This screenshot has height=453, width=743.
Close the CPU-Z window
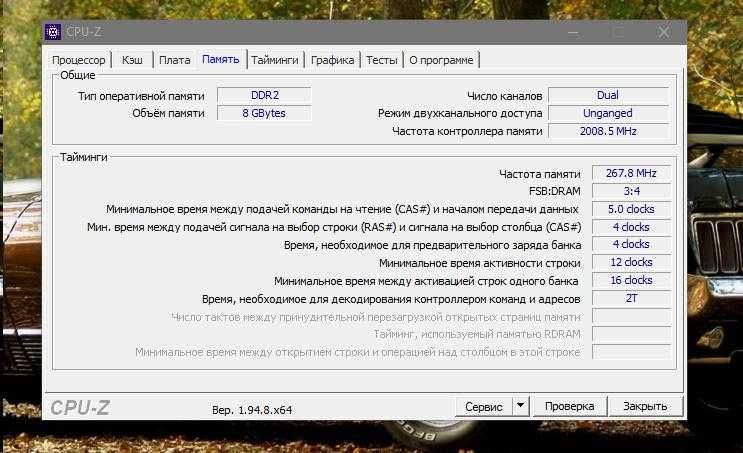pyautogui.click(x=664, y=32)
